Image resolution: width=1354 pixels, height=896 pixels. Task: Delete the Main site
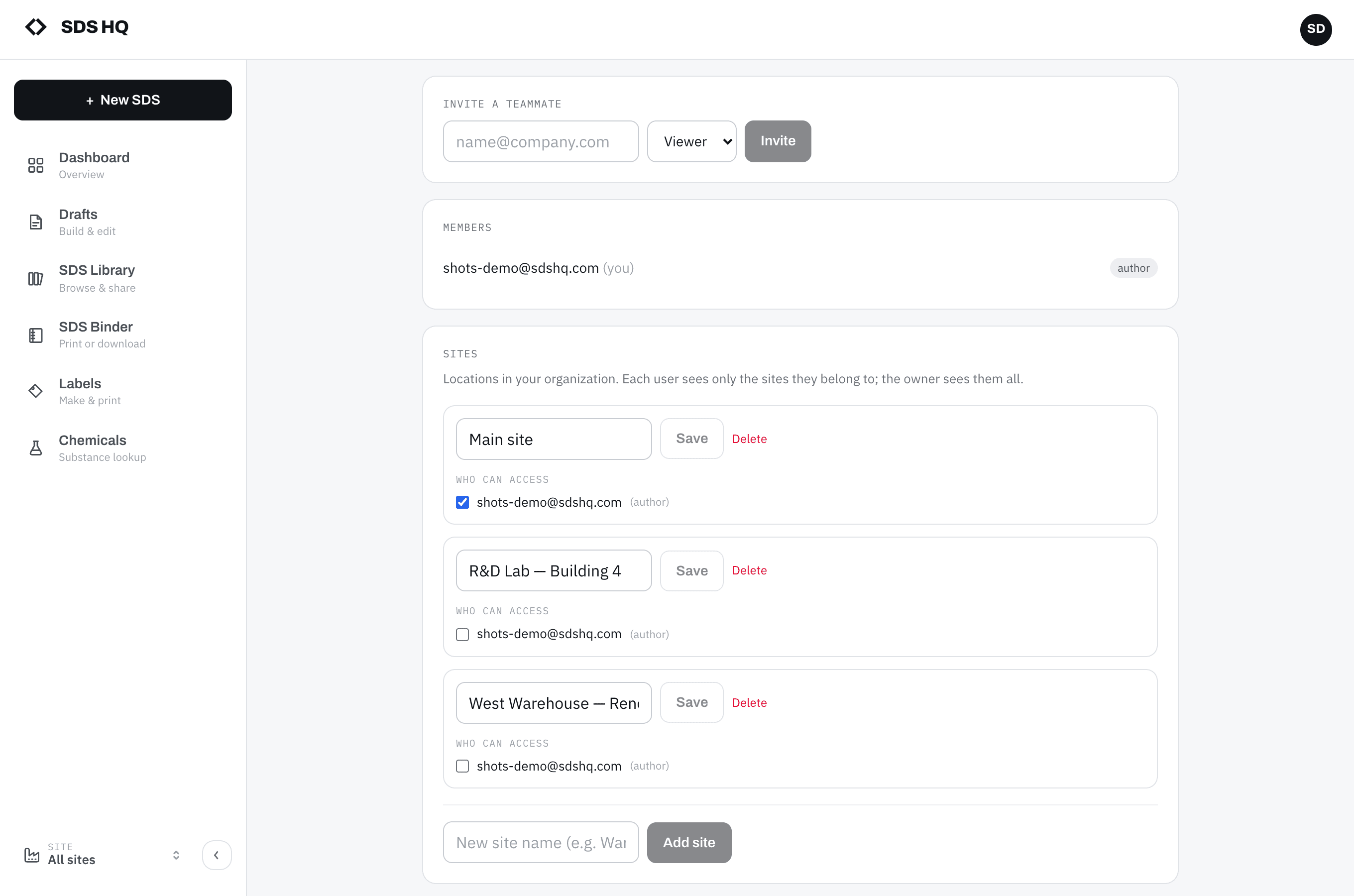749,439
